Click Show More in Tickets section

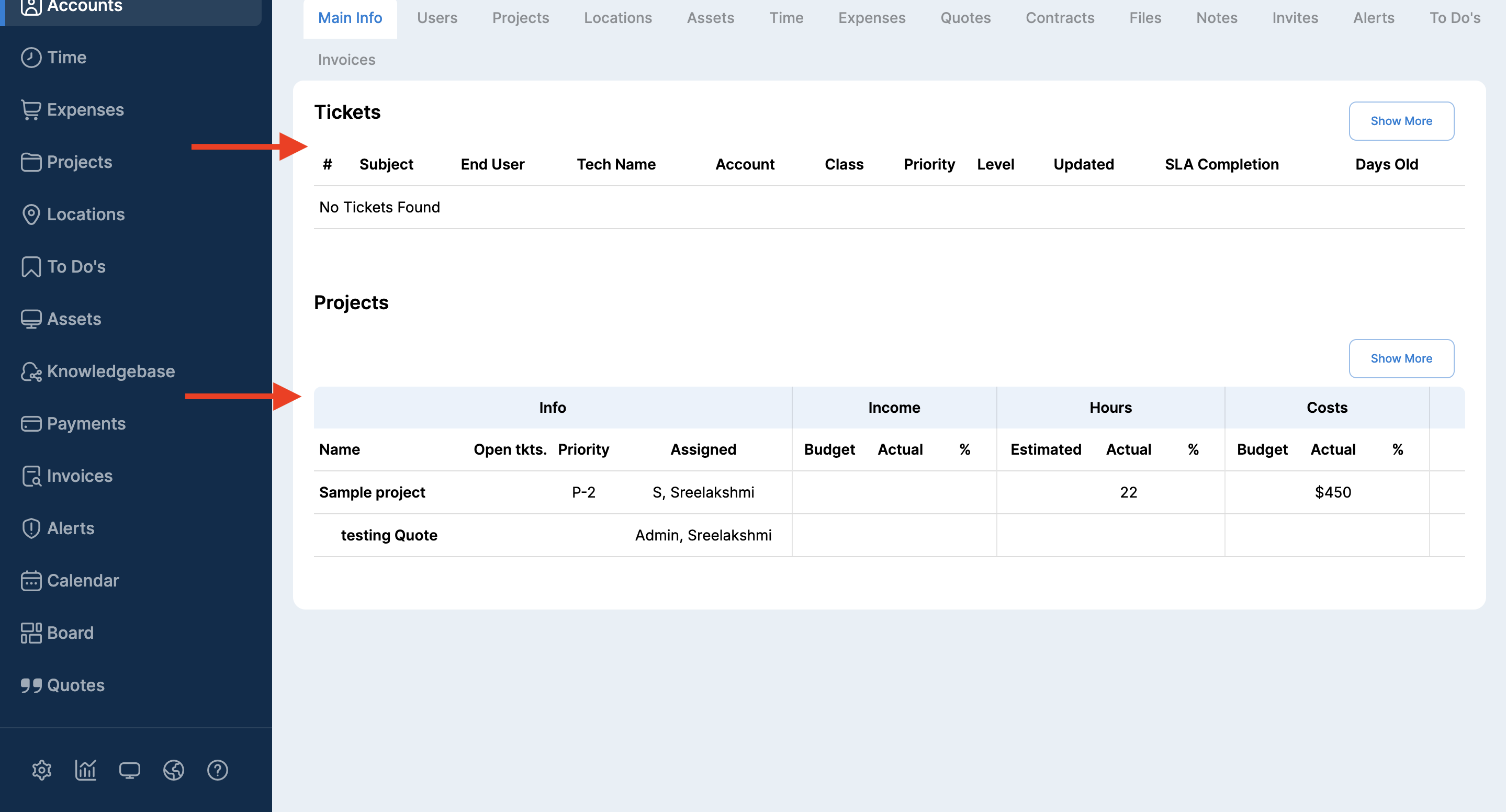pyautogui.click(x=1401, y=121)
